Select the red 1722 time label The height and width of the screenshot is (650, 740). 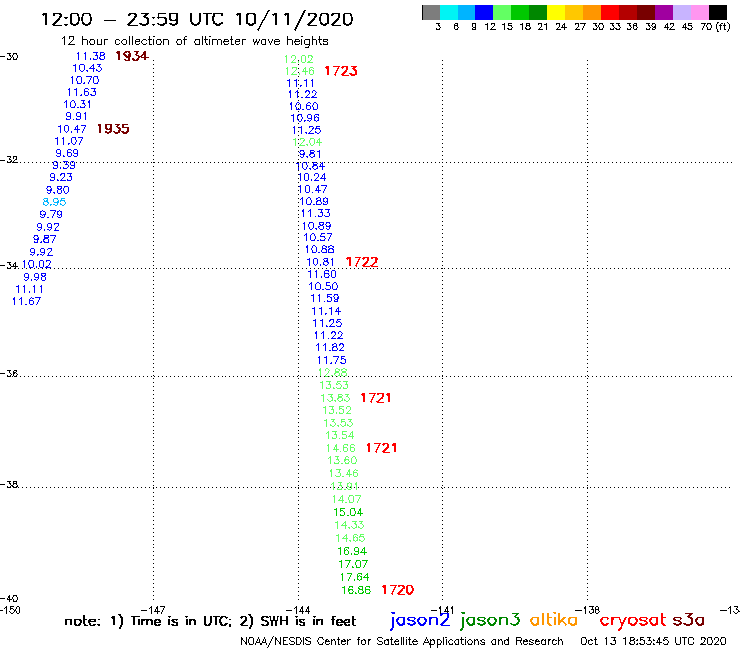point(362,262)
